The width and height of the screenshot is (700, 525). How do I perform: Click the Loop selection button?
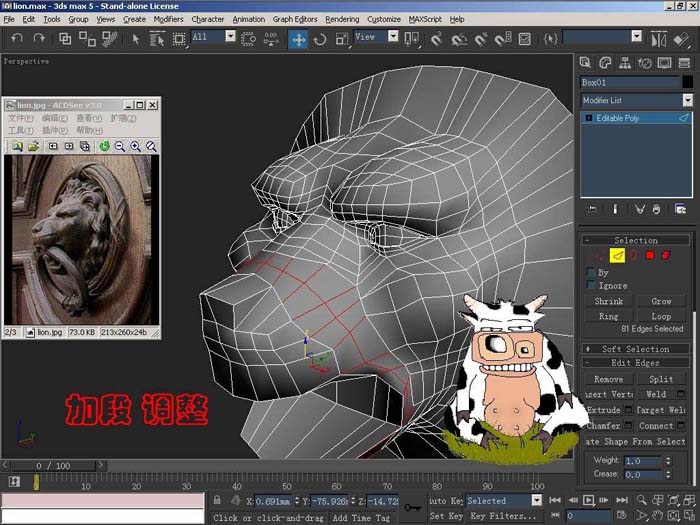(x=661, y=316)
